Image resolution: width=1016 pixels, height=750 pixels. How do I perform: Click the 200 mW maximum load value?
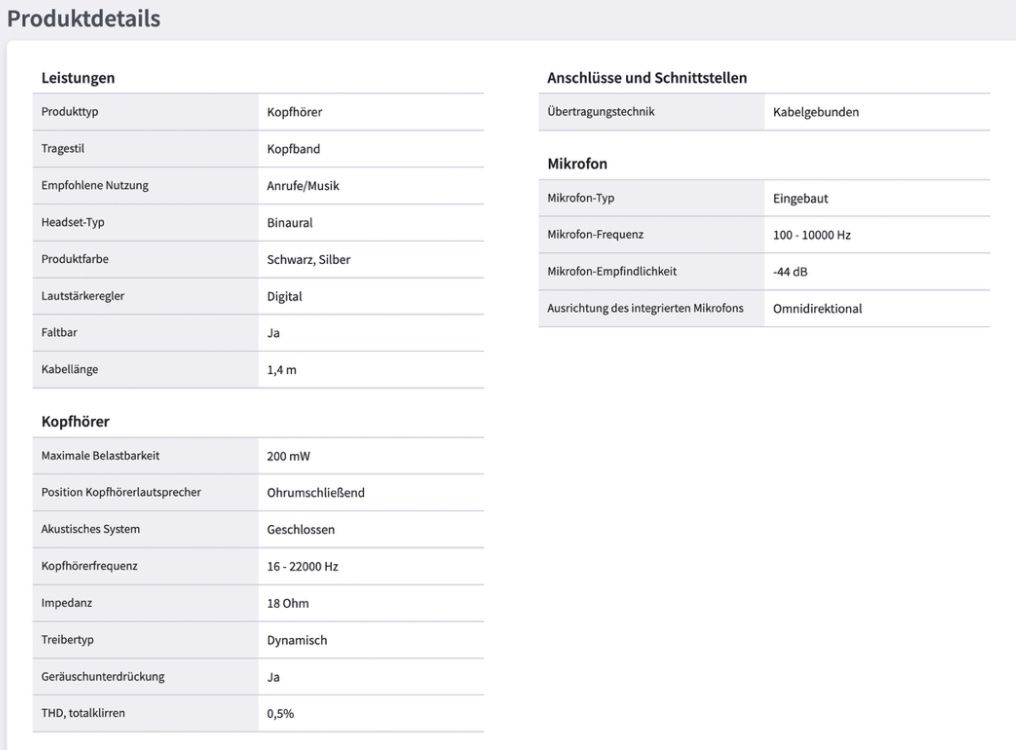coord(288,456)
